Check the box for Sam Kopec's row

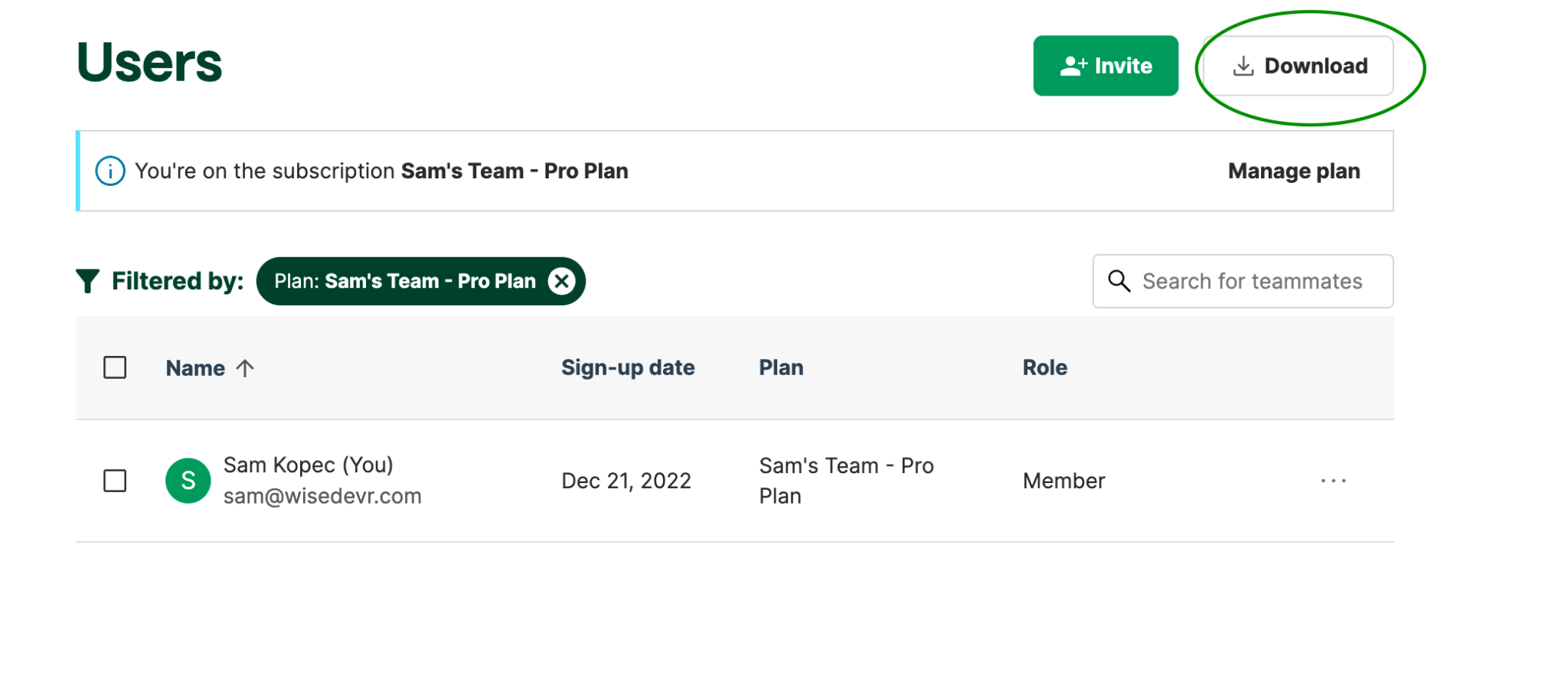(115, 481)
